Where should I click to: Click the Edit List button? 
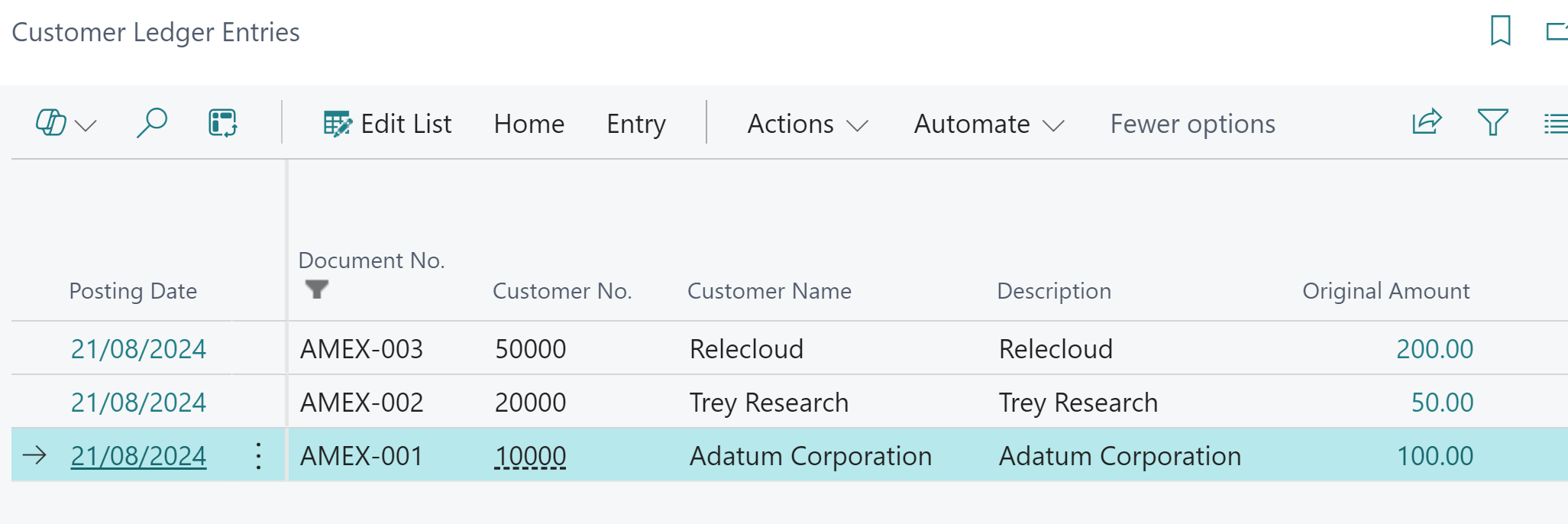click(x=388, y=124)
